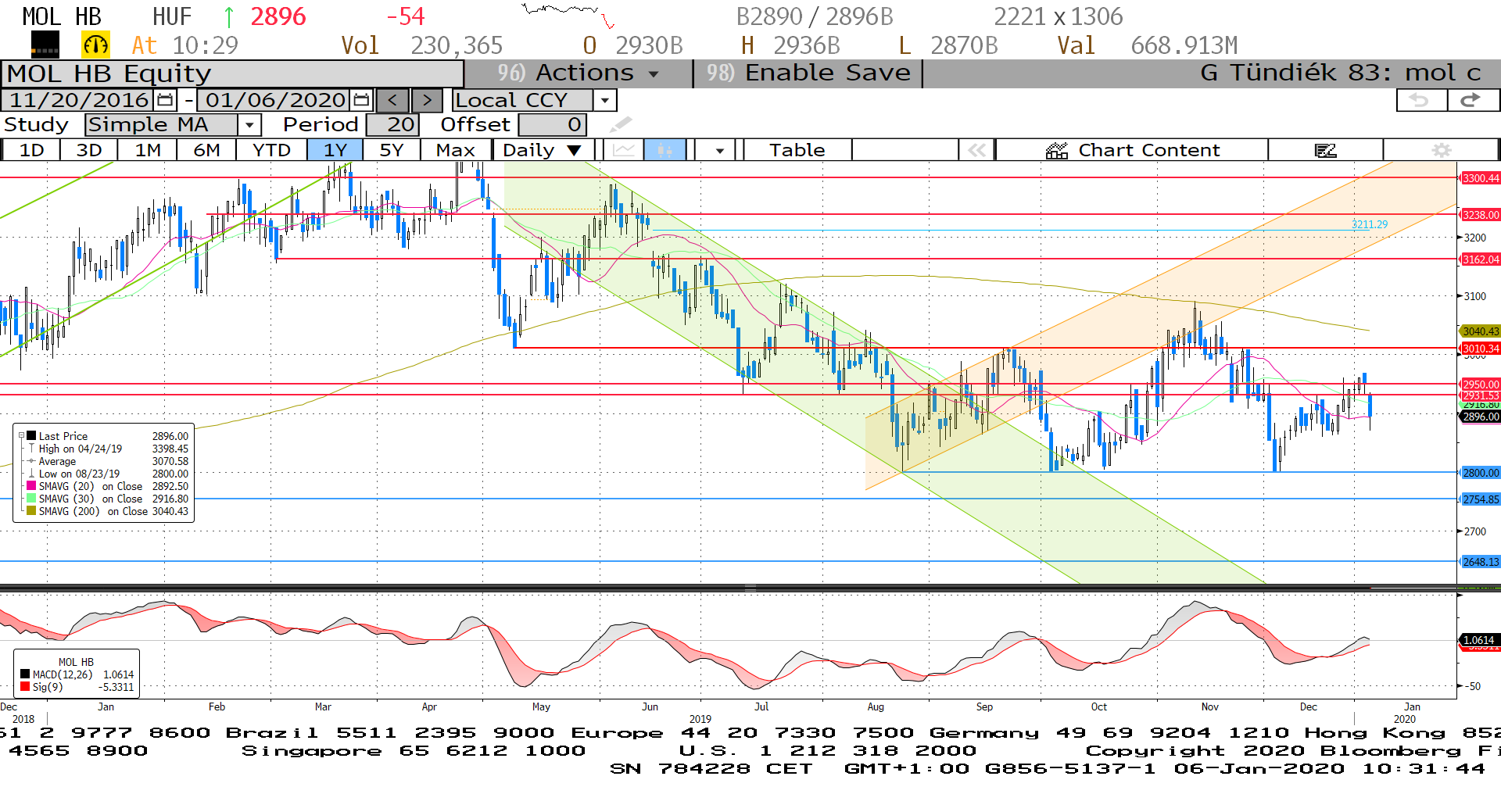Click the Sig(9) red legend swatch

(x=25, y=687)
